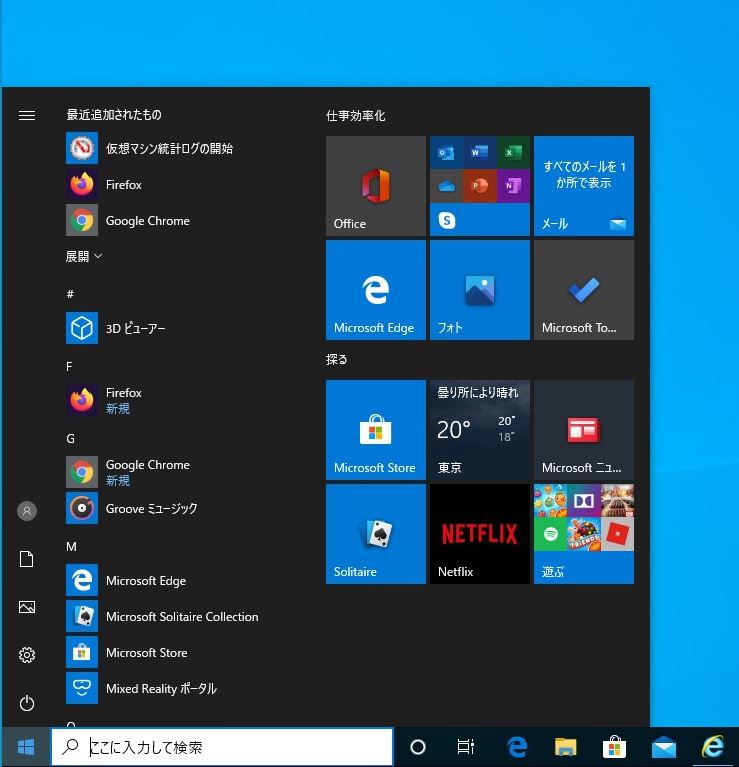Open Task View on taskbar
This screenshot has height=767, width=739.
(x=466, y=747)
